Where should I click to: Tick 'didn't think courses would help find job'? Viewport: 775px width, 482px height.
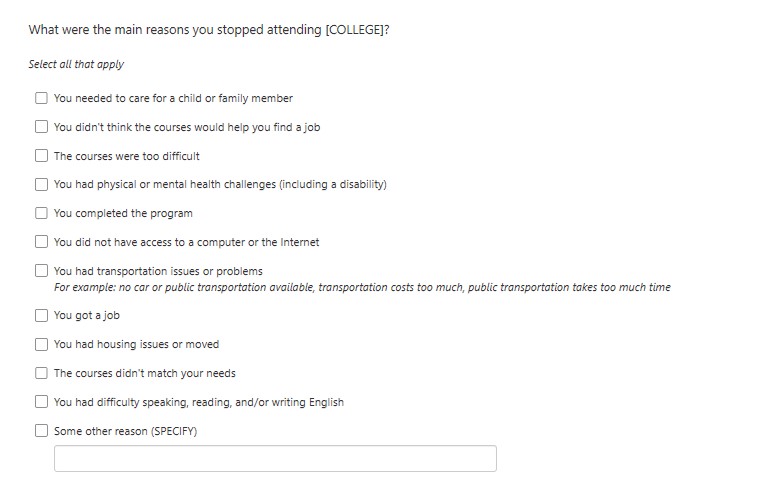(41, 127)
